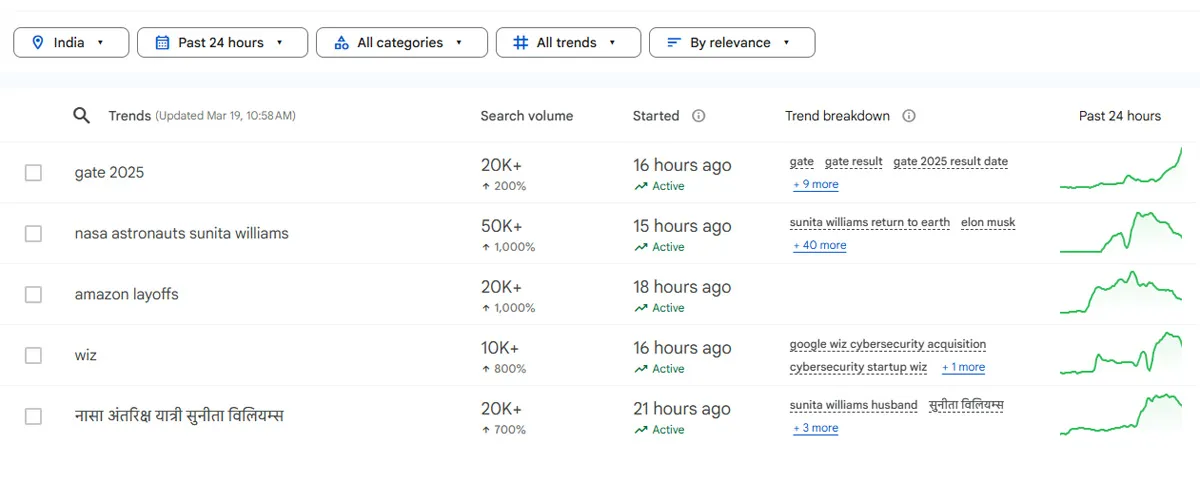
Task: Open the gate 2025 trend
Action: [x=109, y=173]
